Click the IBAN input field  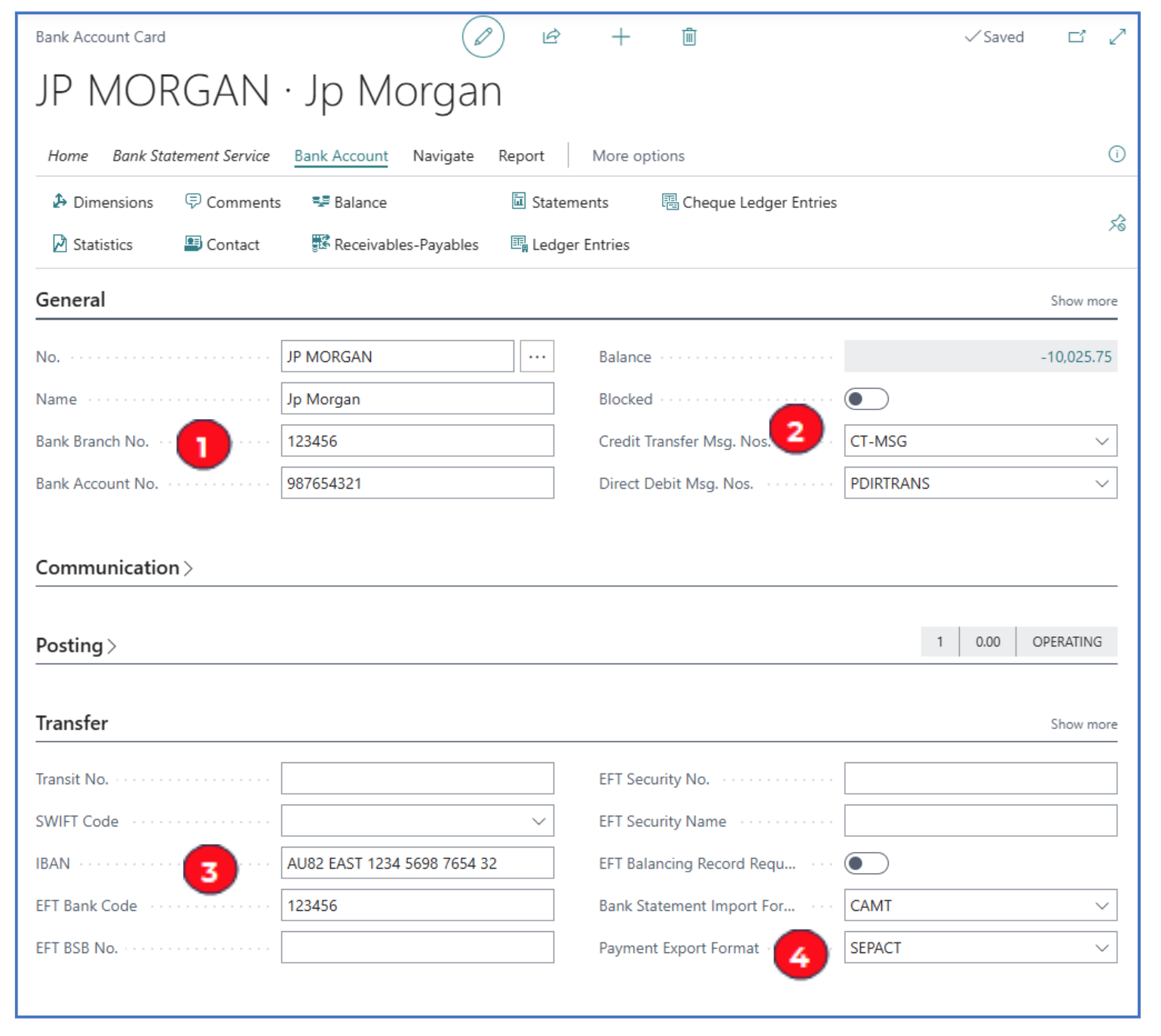pyautogui.click(x=417, y=863)
